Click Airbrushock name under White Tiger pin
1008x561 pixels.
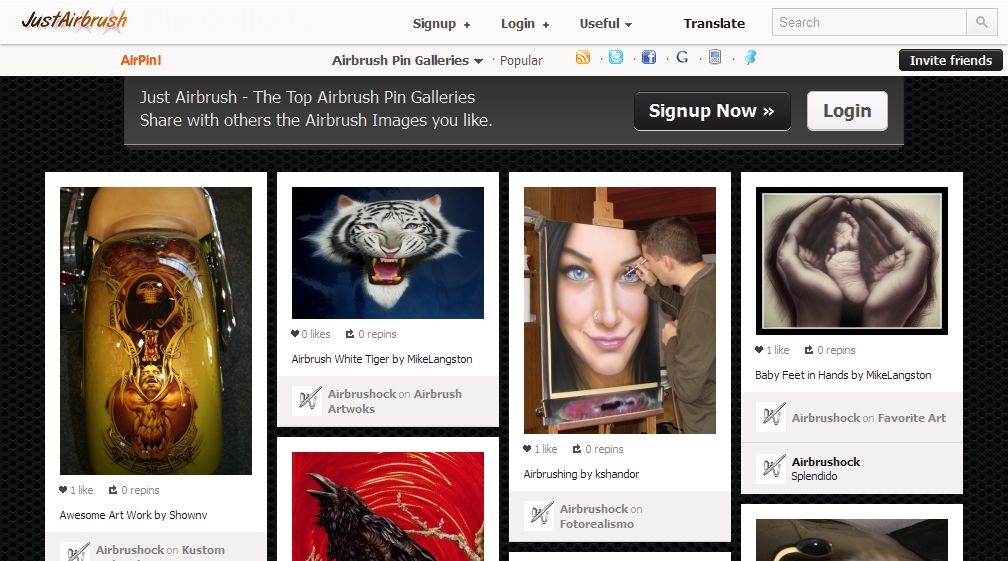362,394
